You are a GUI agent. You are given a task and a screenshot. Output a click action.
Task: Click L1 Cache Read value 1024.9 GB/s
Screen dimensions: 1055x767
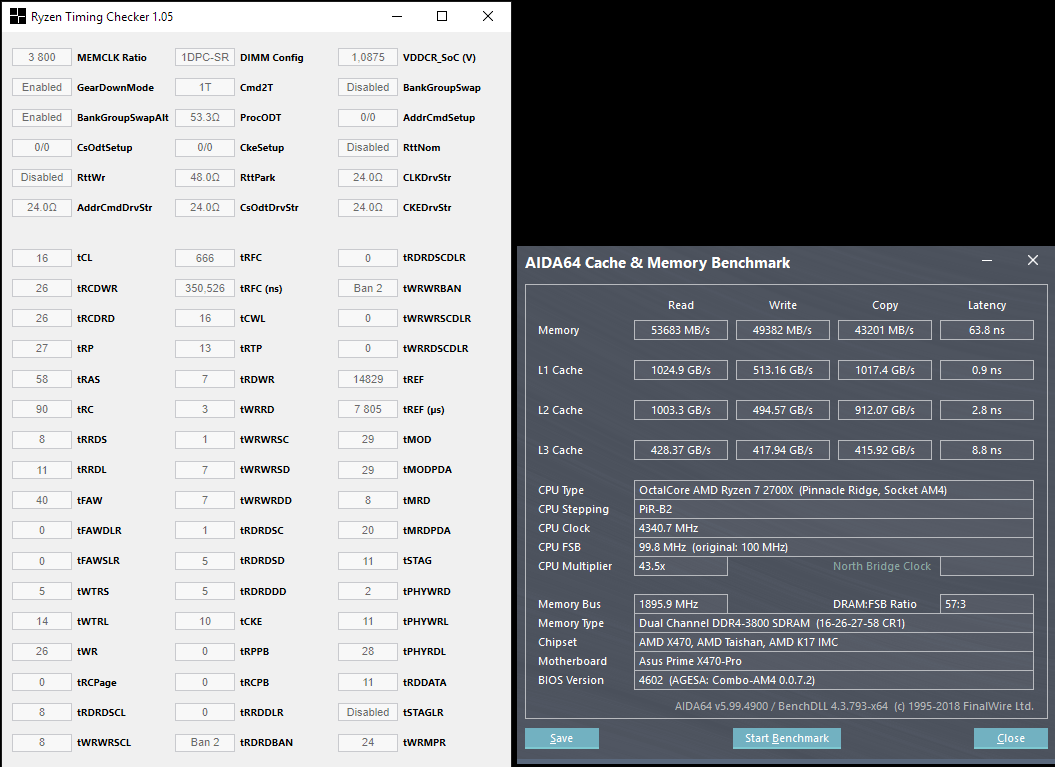click(681, 370)
